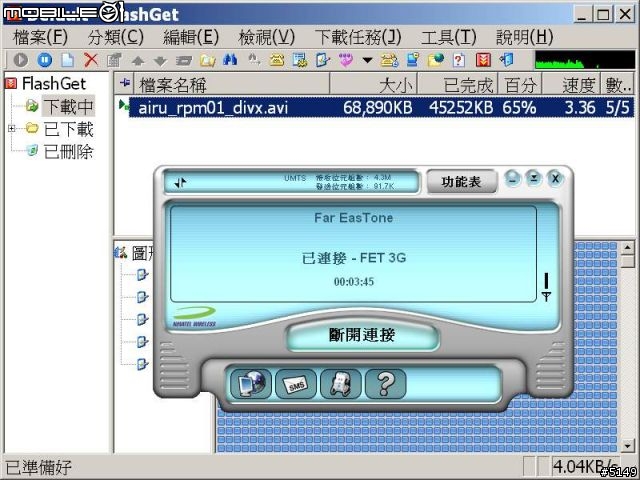The width and height of the screenshot is (640, 480).
Task: Click the 已準備好 status bar text
Action: pyautogui.click(x=38, y=467)
